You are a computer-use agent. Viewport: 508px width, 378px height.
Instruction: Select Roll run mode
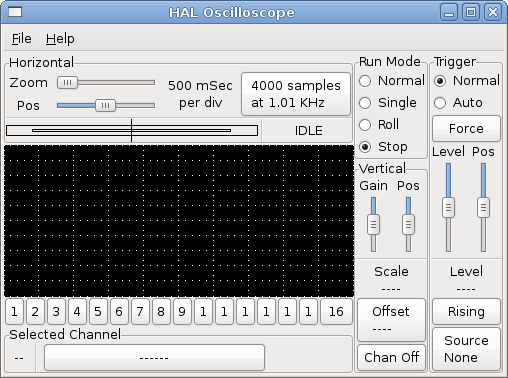tap(379, 125)
